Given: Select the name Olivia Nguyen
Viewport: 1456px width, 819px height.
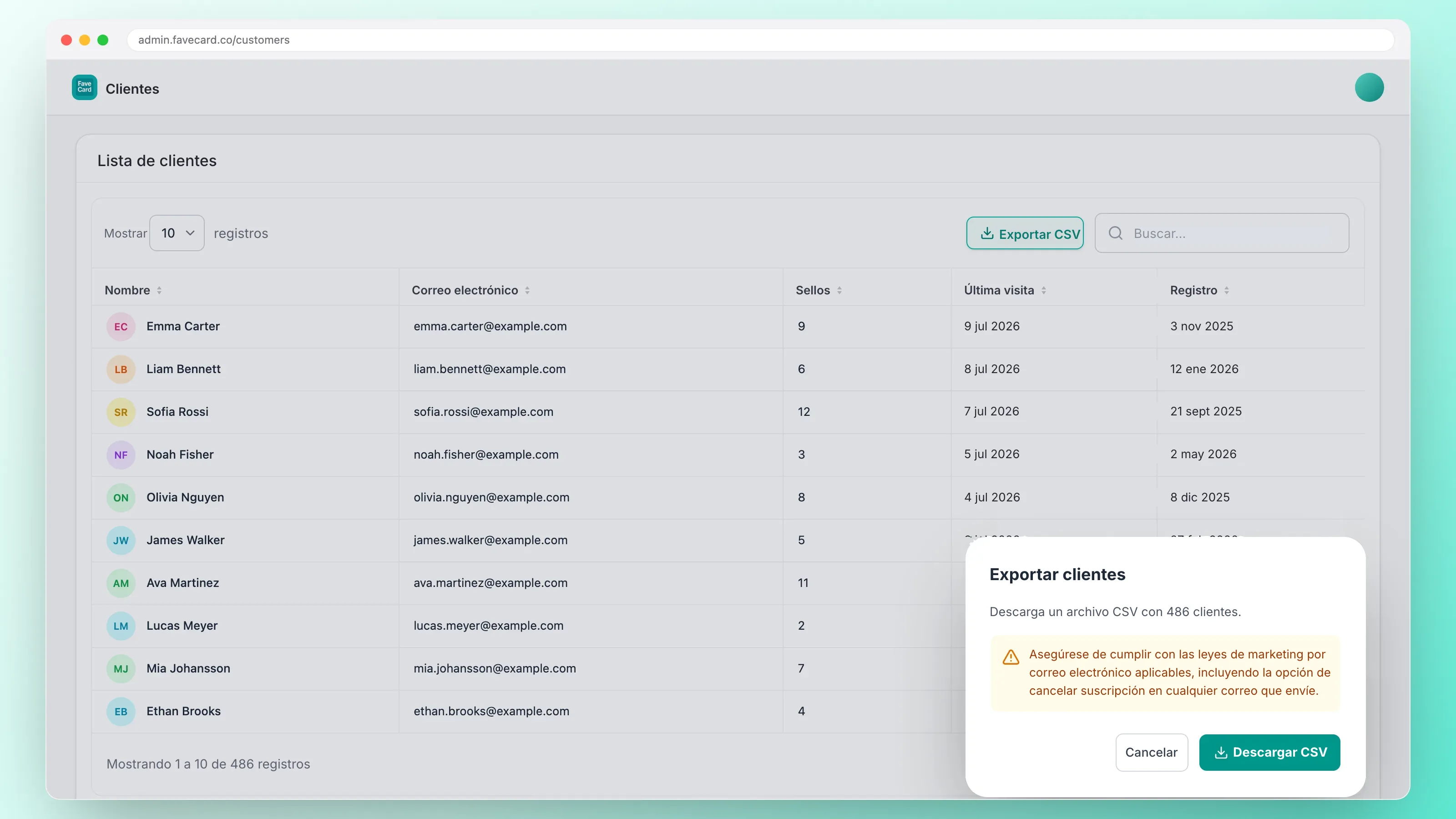Looking at the screenshot, I should point(185,497).
